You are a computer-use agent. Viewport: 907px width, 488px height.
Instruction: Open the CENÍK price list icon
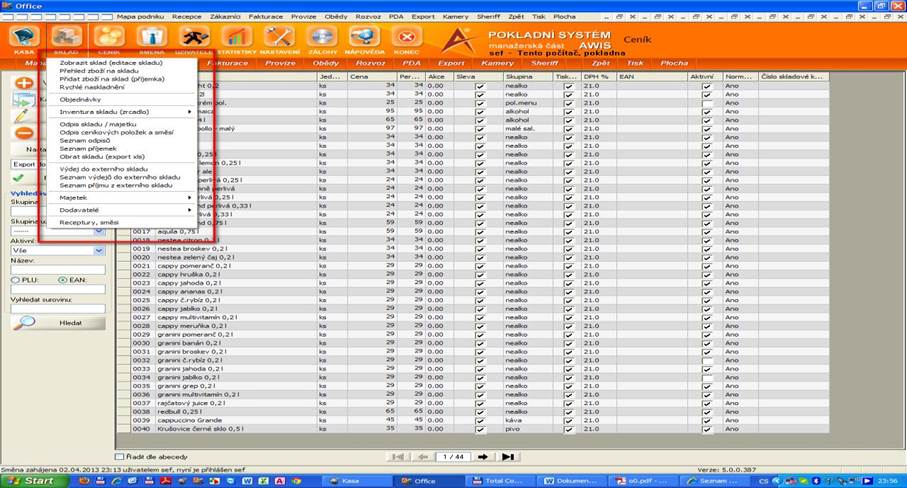click(x=109, y=38)
